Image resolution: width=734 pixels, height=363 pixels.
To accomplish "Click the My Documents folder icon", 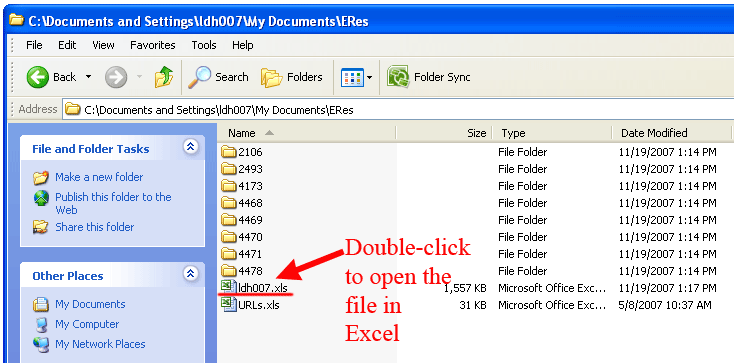I will [41, 304].
